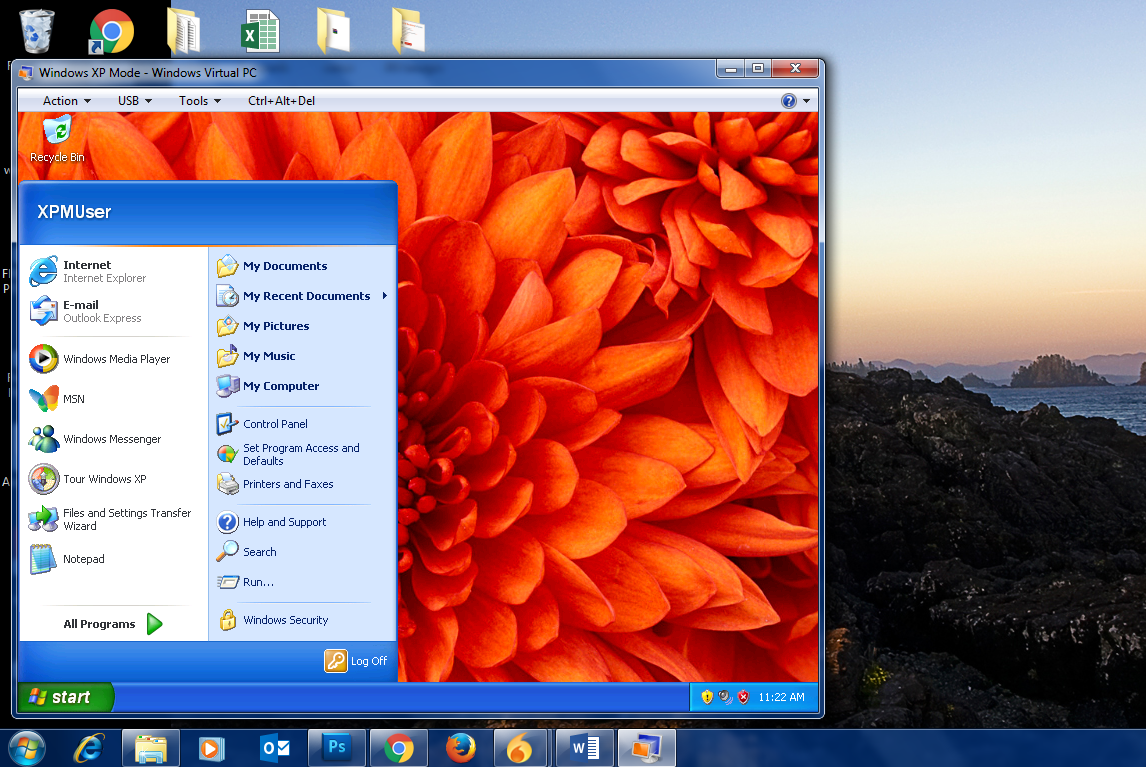Select the first folder icon on host desktop

coord(184,31)
